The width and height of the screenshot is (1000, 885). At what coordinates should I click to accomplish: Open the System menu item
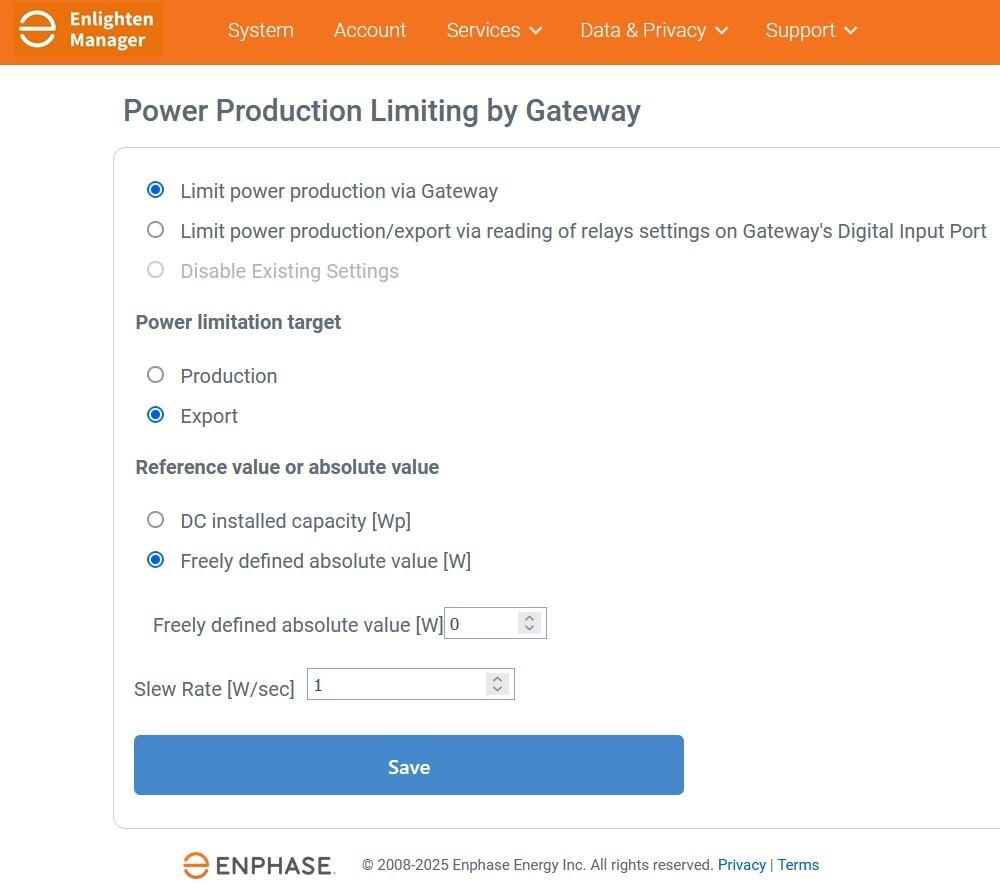[x=261, y=30]
